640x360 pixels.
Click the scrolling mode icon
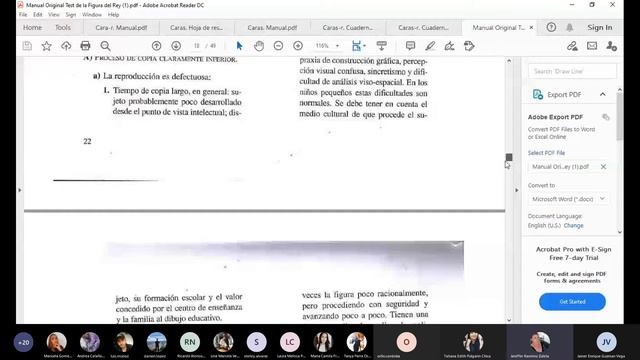(382, 46)
